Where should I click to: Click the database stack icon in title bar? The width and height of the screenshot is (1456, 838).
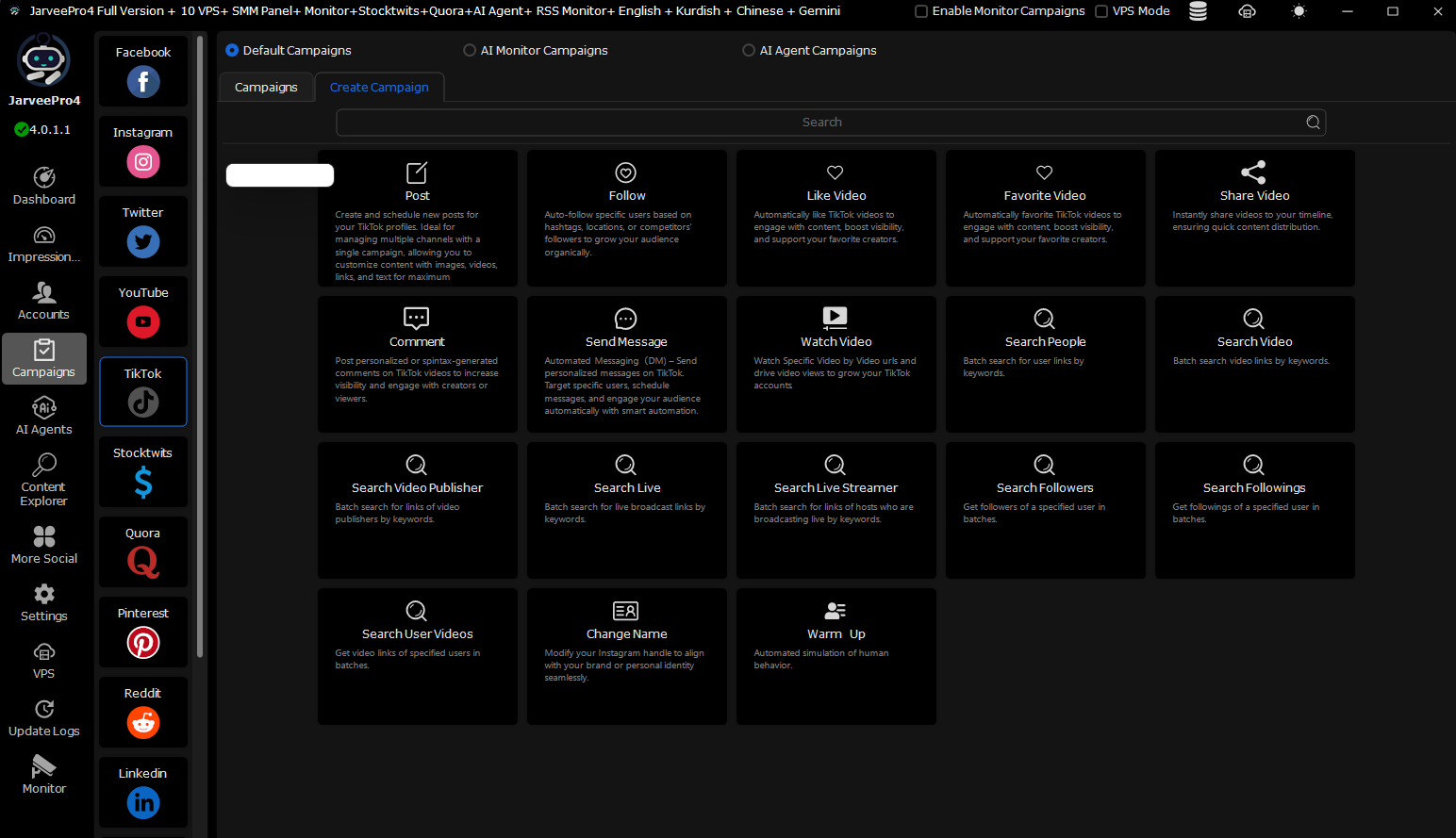[x=1198, y=11]
